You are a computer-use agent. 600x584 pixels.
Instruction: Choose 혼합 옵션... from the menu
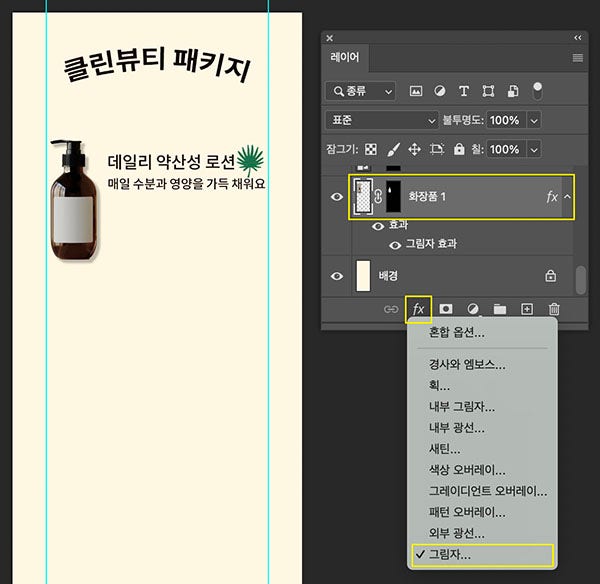[x=457, y=332]
